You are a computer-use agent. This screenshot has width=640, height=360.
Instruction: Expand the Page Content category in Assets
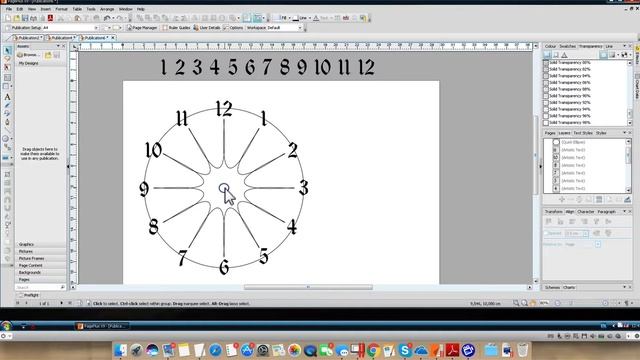point(40,265)
